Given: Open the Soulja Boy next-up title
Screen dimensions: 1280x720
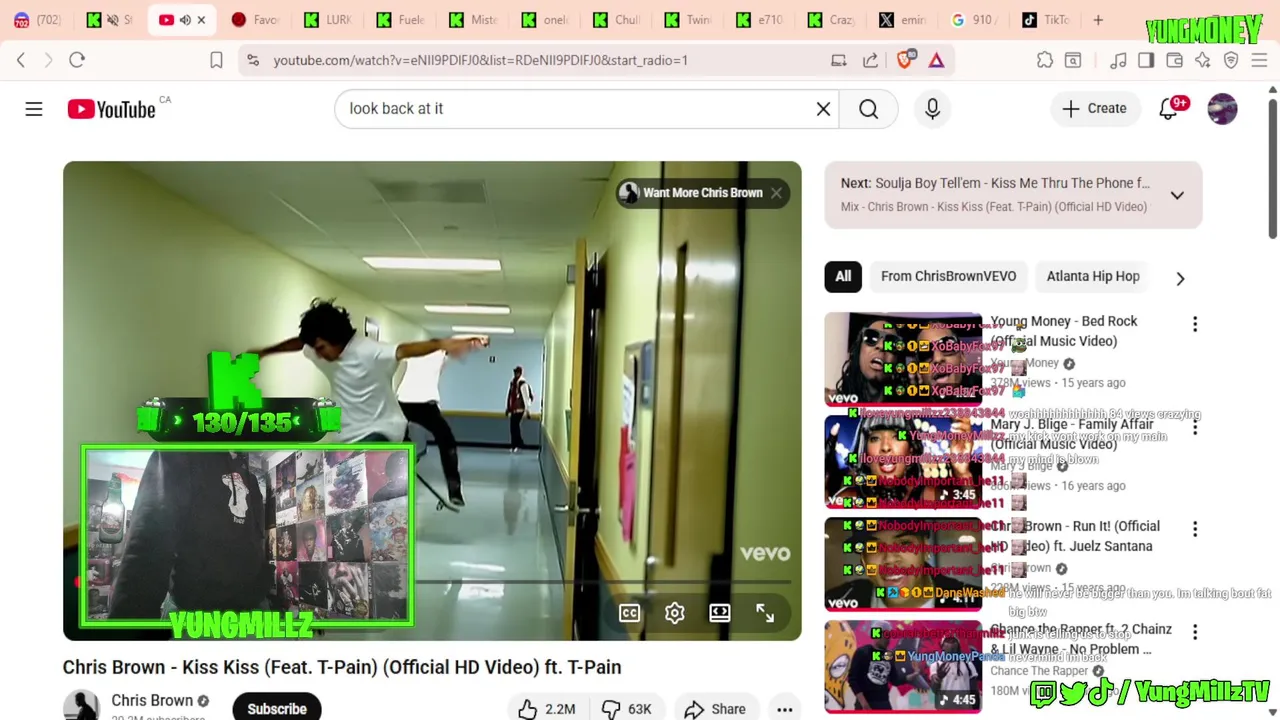Looking at the screenshot, I should (1012, 183).
